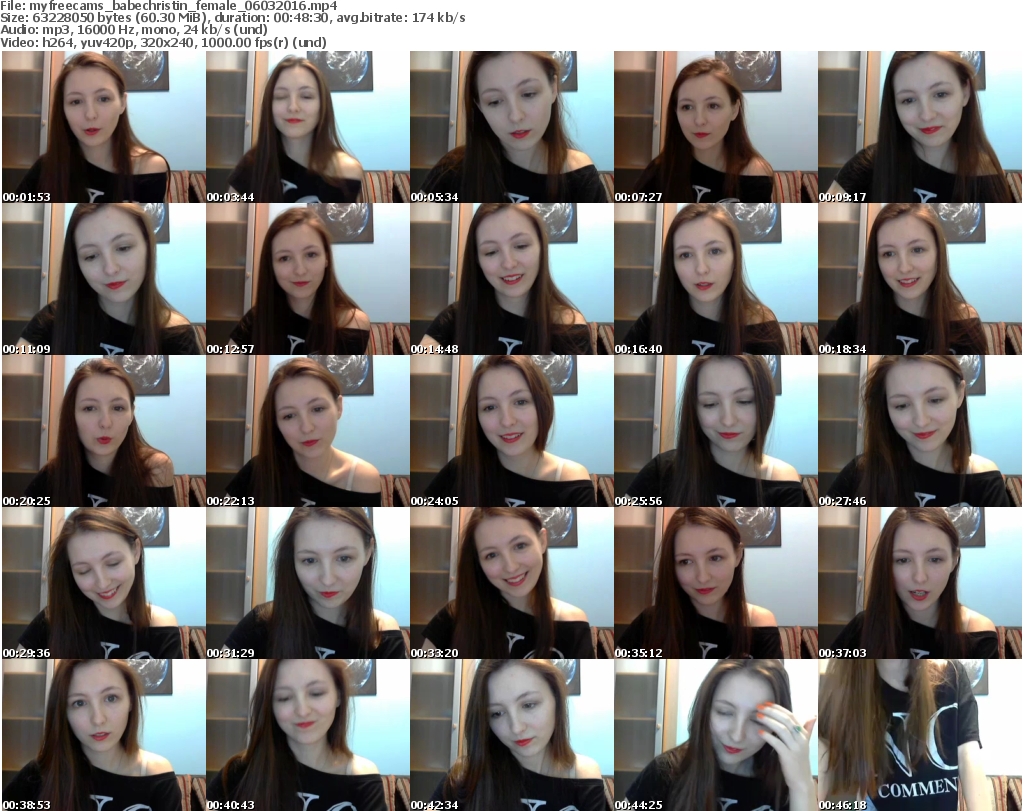Screen dimensions: 1024x811
Task: Open the frame at 00:11:09
Action: pyautogui.click(x=104, y=279)
